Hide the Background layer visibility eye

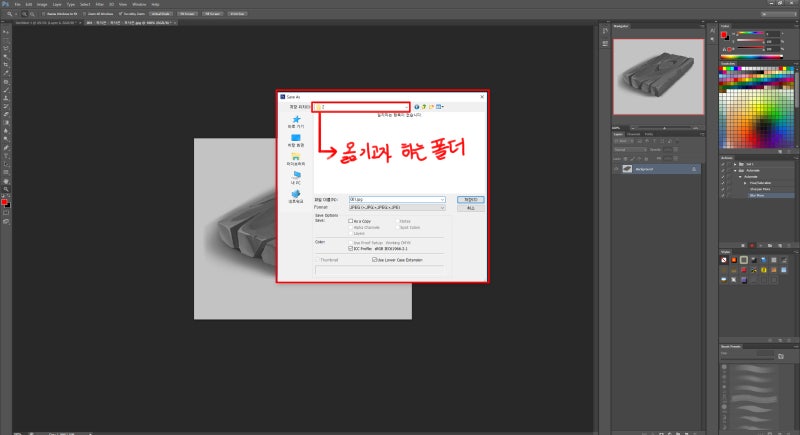tap(616, 169)
